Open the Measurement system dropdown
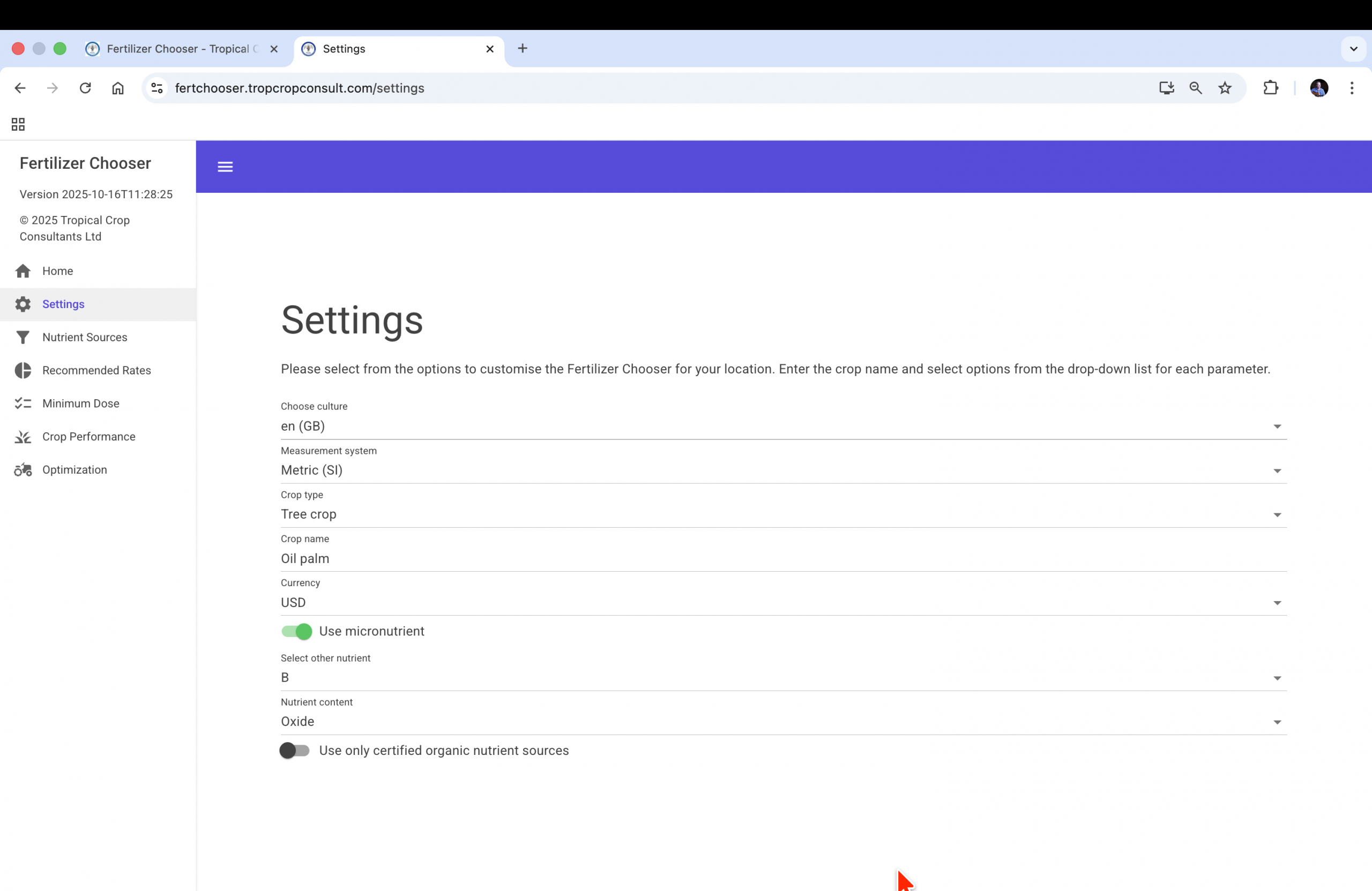Image resolution: width=1372 pixels, height=891 pixels. 783,471
